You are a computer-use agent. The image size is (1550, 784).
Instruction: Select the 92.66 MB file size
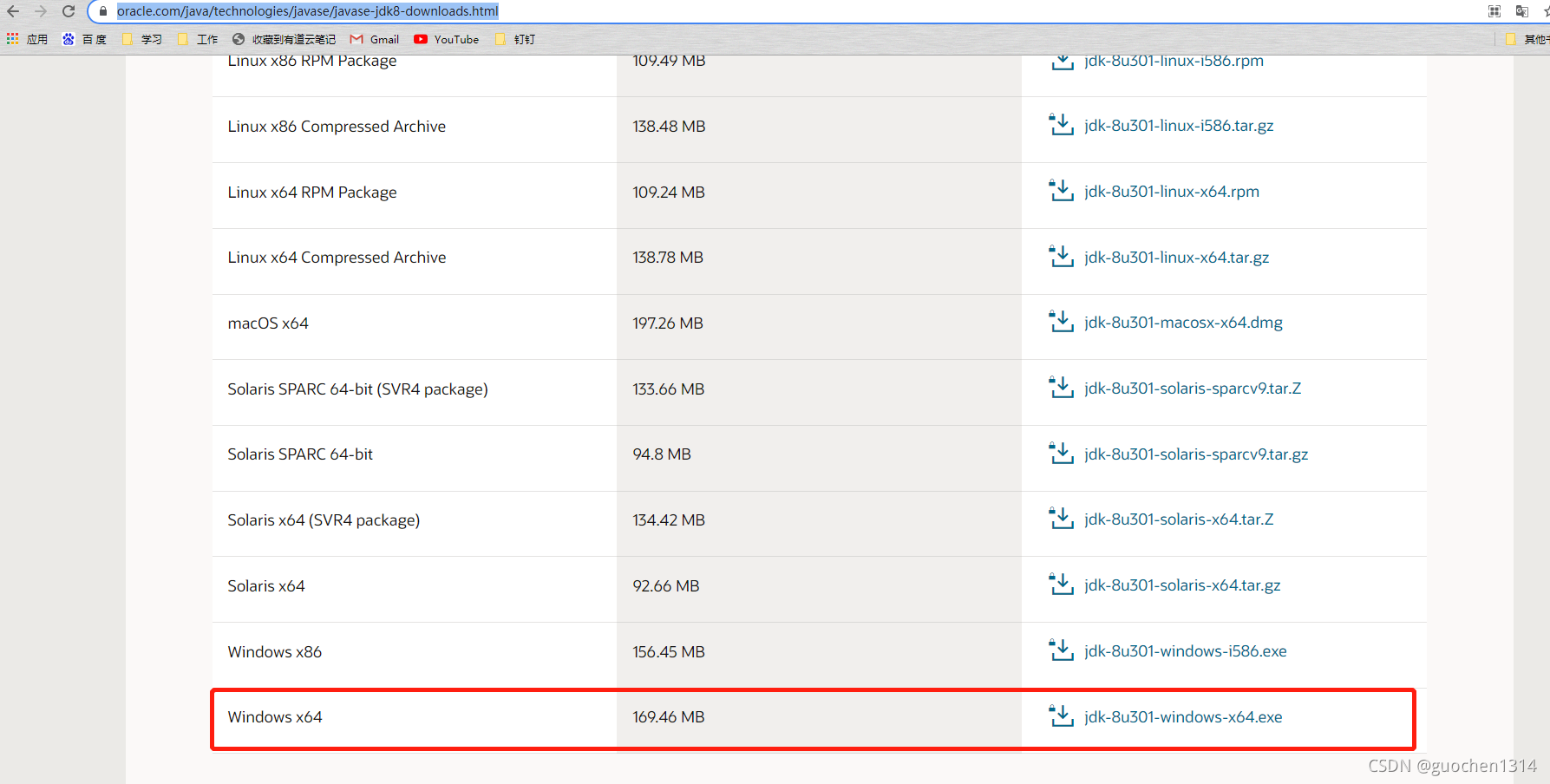[666, 586]
